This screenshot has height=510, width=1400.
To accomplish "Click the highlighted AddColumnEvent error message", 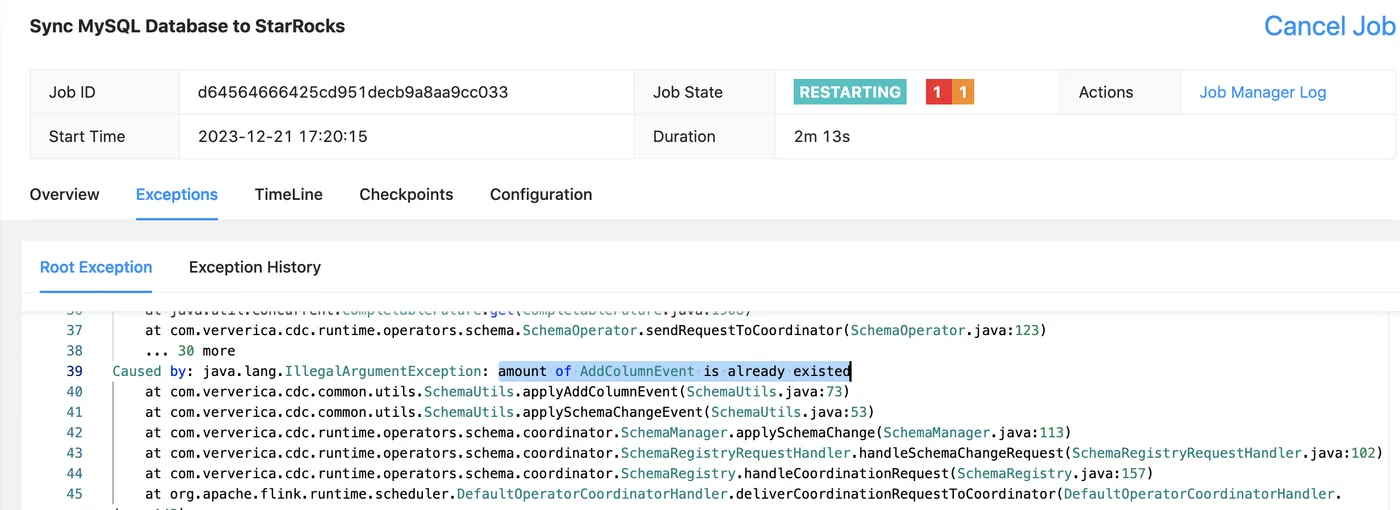I will point(674,371).
